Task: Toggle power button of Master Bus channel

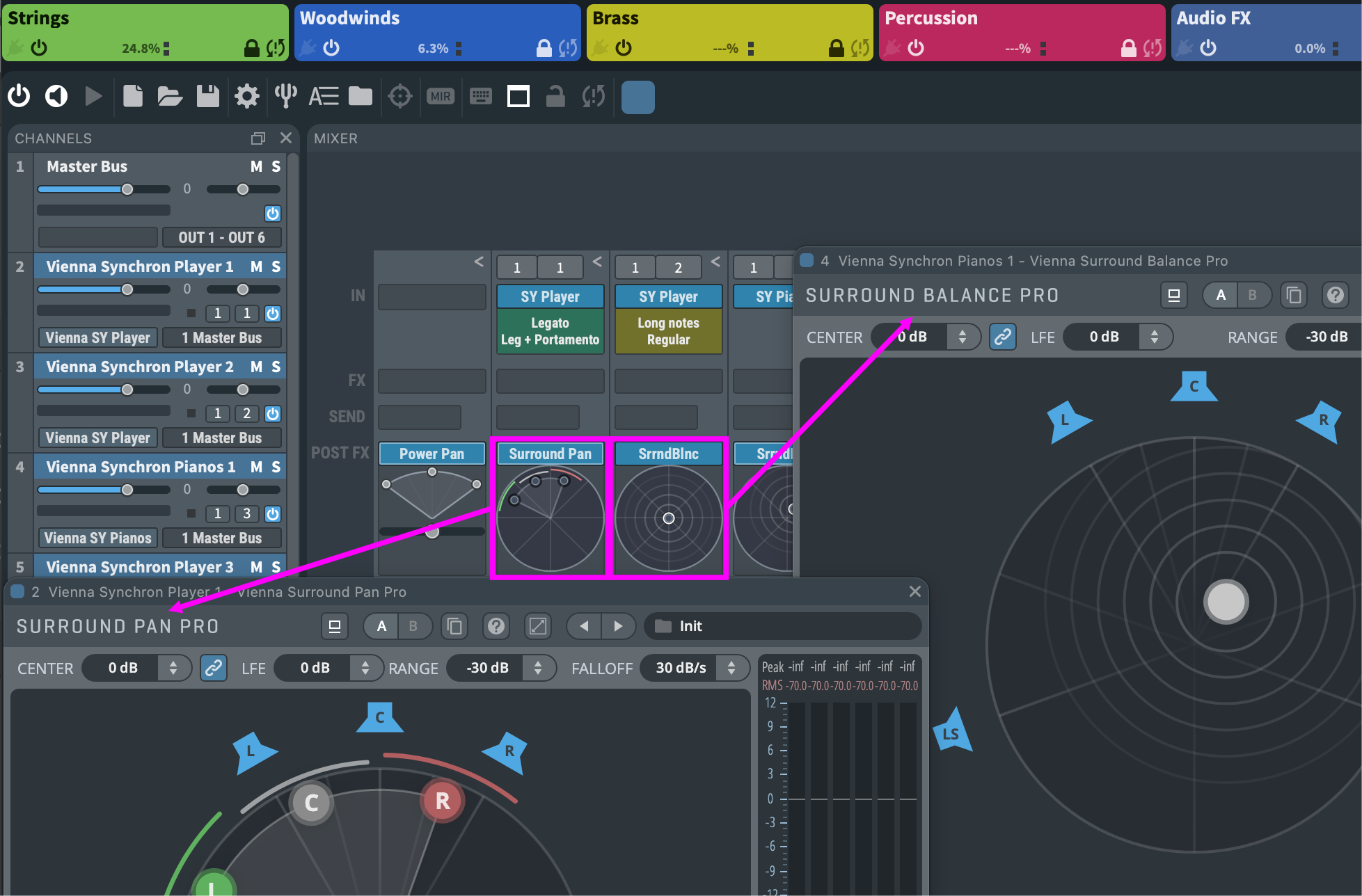Action: (273, 214)
